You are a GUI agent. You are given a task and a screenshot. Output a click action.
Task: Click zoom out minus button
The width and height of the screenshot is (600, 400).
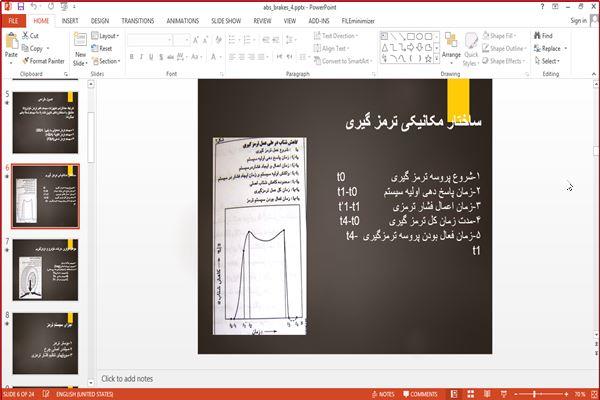pos(516,394)
